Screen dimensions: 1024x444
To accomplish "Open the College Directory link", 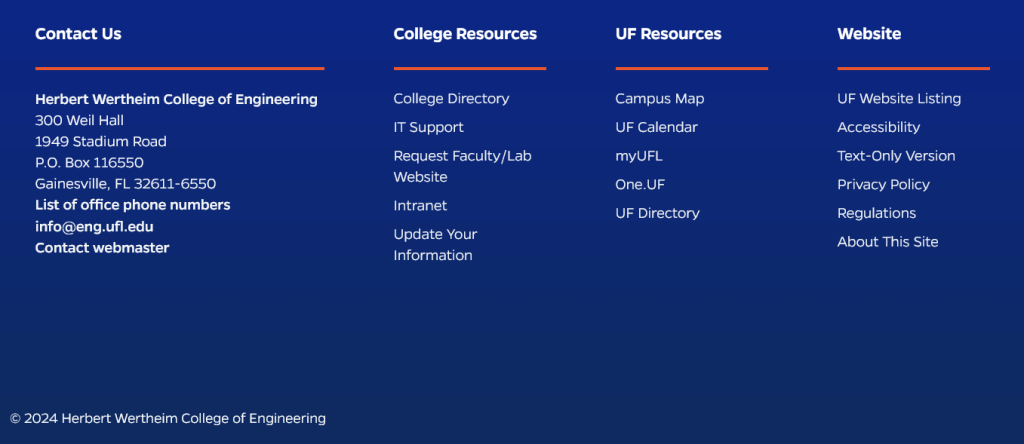I will [451, 99].
